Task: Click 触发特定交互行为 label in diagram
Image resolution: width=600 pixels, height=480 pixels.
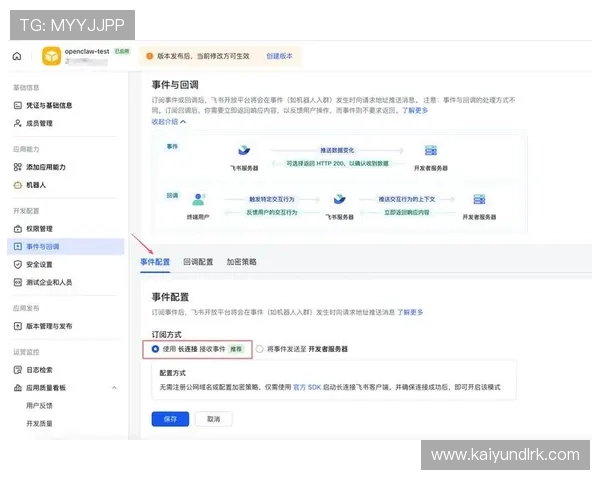Action: pos(272,199)
